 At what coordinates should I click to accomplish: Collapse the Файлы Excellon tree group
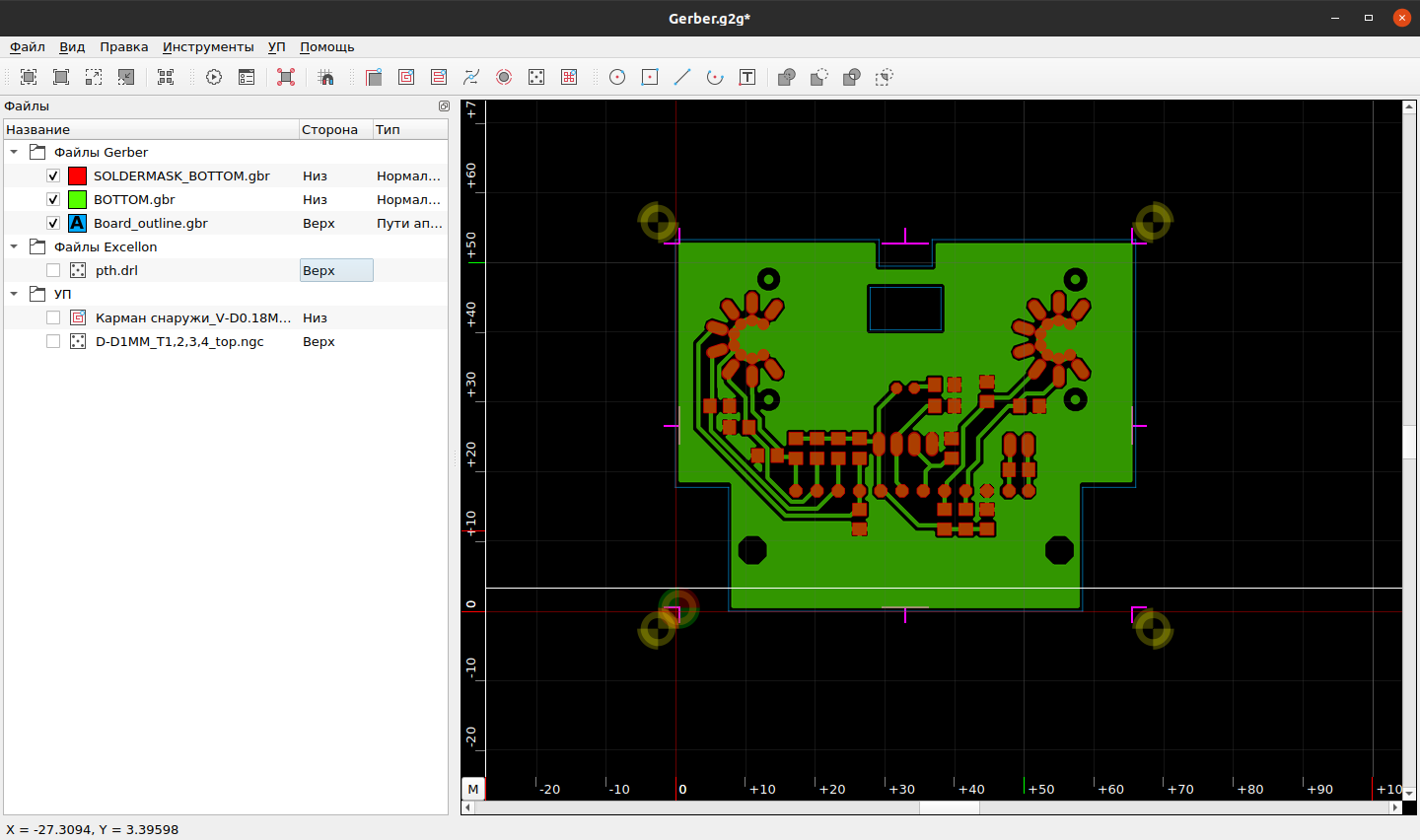click(x=14, y=247)
